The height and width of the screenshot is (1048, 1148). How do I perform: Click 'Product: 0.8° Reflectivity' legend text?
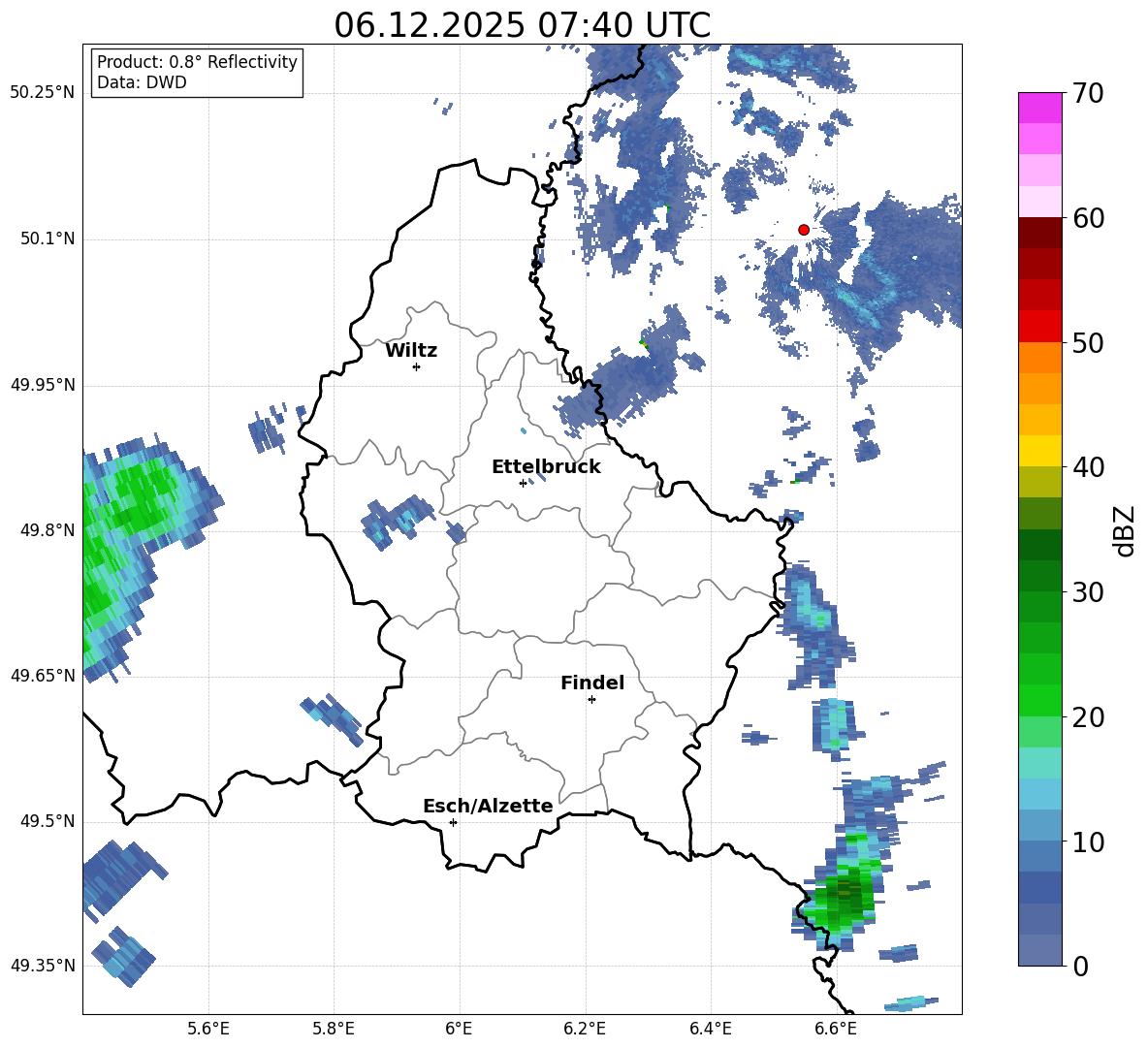click(197, 62)
